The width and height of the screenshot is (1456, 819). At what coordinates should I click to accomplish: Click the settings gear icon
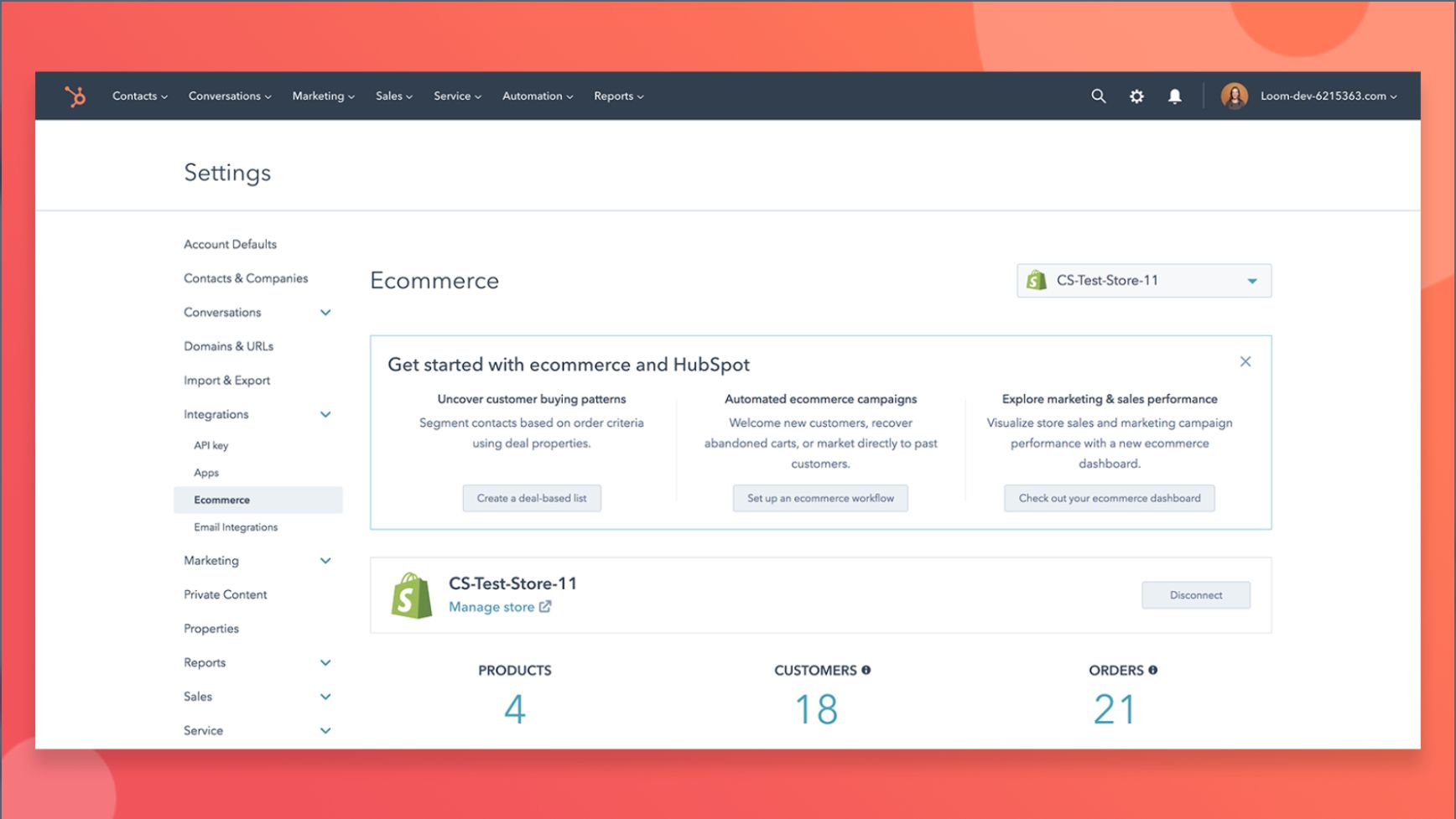coord(1136,96)
